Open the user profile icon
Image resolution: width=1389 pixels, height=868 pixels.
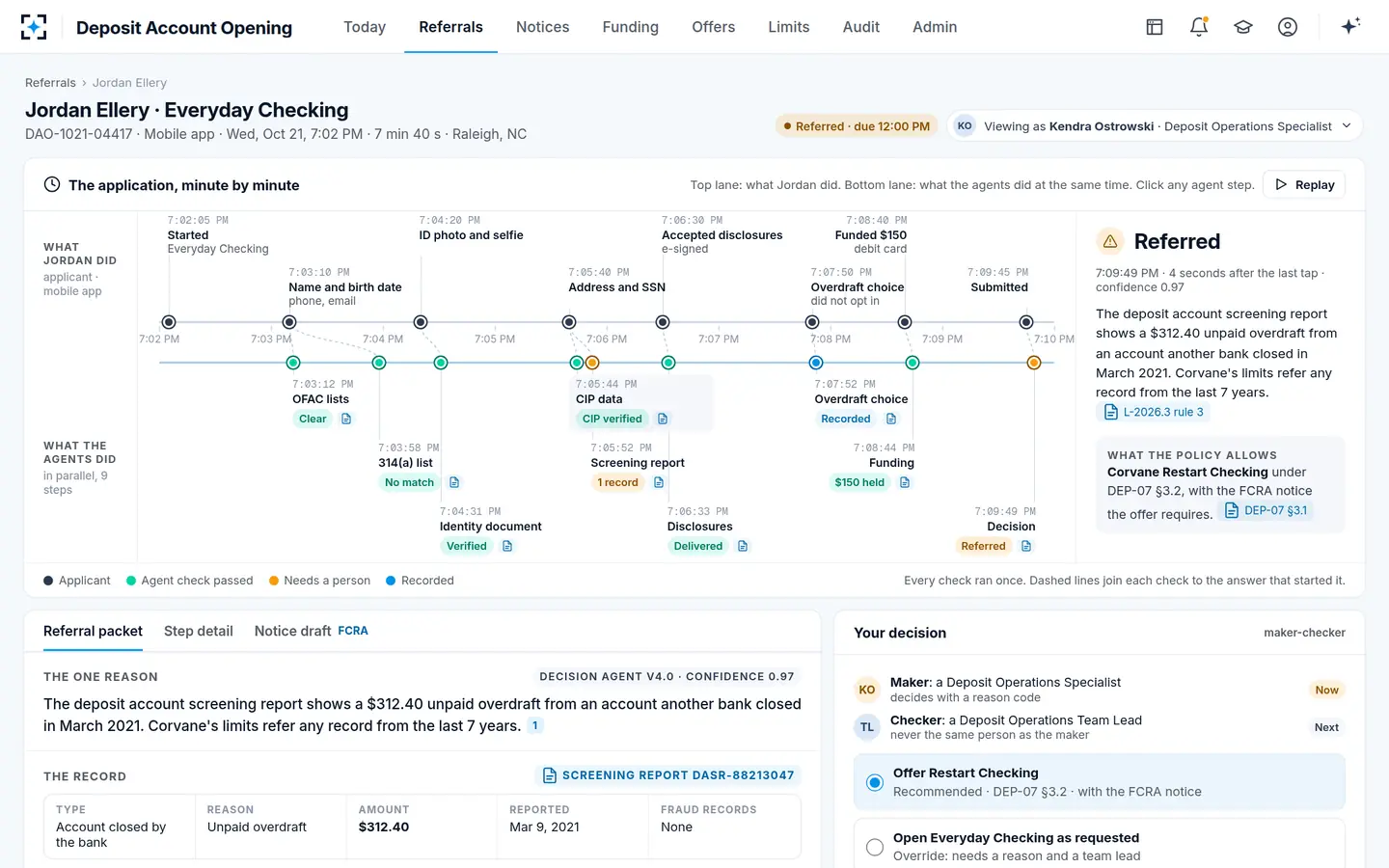[x=1288, y=27]
